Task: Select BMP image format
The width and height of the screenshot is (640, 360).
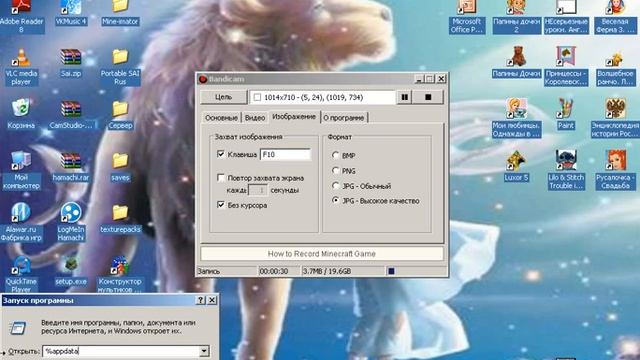Action: pyautogui.click(x=336, y=155)
